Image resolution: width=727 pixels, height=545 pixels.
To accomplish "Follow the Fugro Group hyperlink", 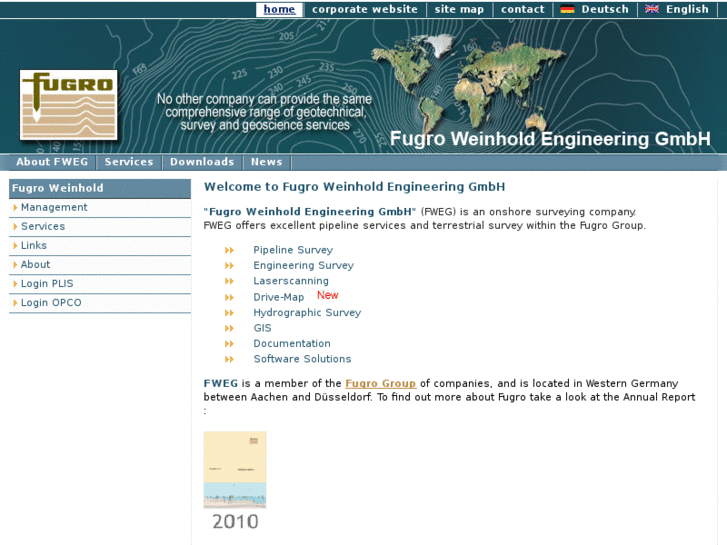I will (x=381, y=384).
